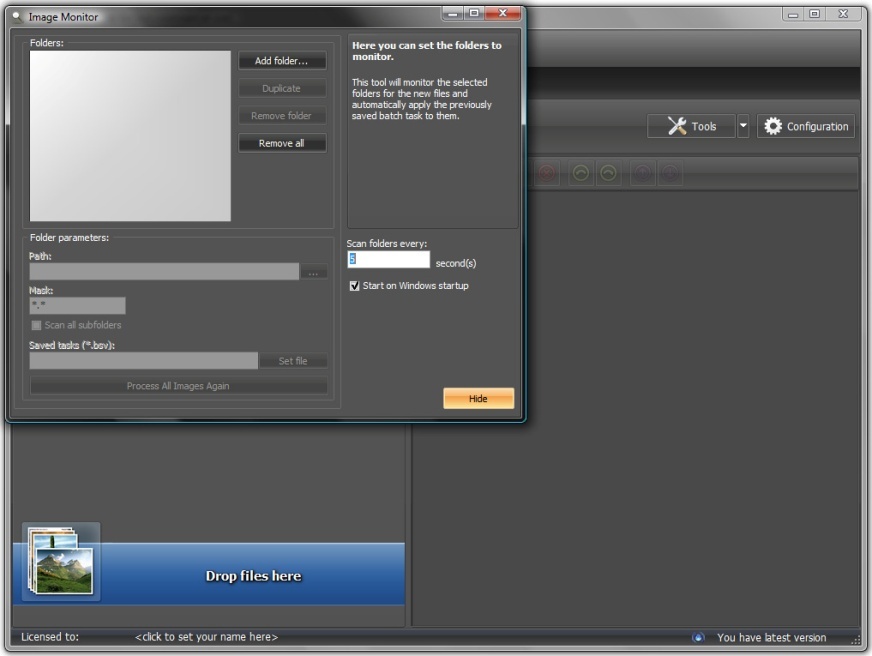The width and height of the screenshot is (872, 656).
Task: Click the Tools wrench icon button
Action: 691,126
